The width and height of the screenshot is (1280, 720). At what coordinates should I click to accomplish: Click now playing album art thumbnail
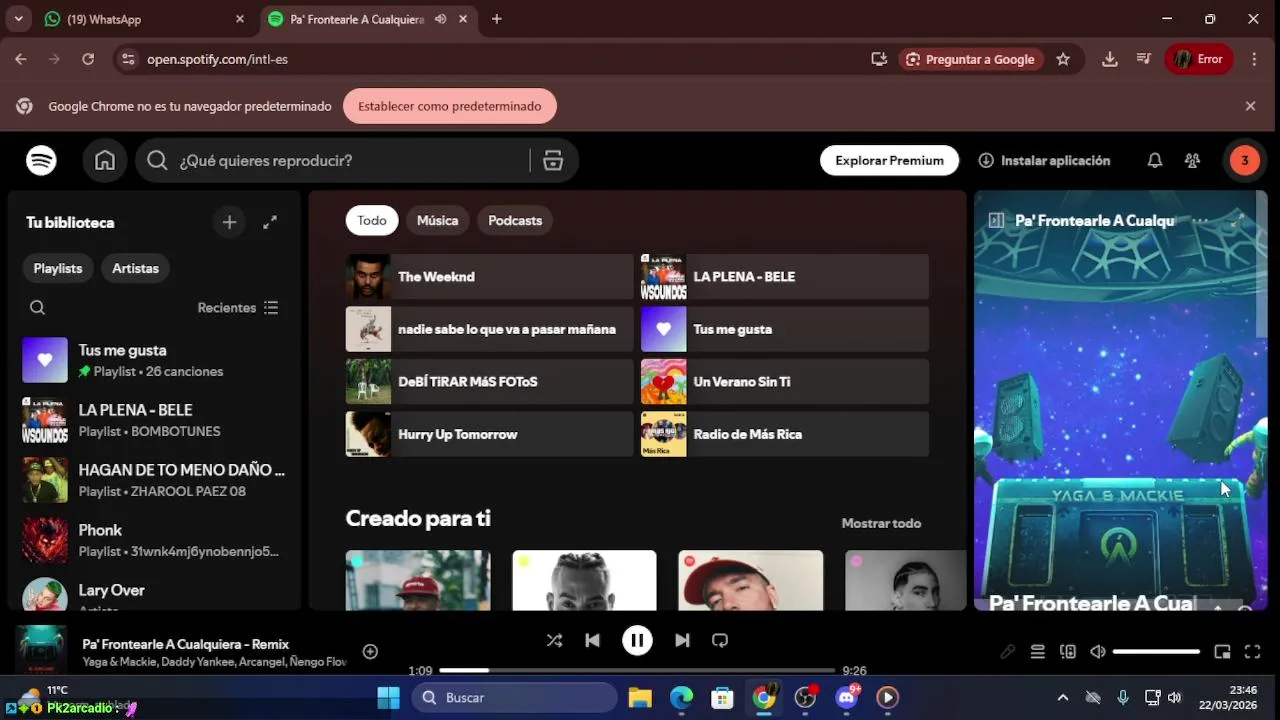tap(41, 650)
